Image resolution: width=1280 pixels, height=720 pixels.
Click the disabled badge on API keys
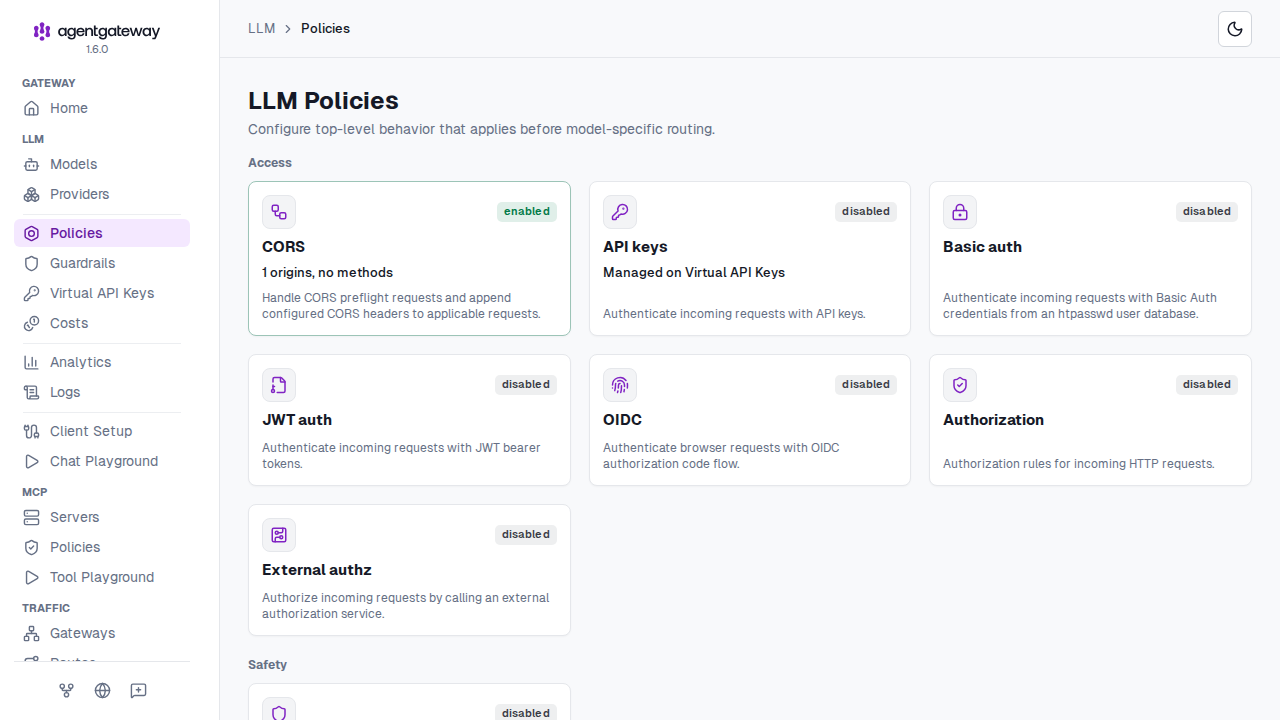pos(866,212)
